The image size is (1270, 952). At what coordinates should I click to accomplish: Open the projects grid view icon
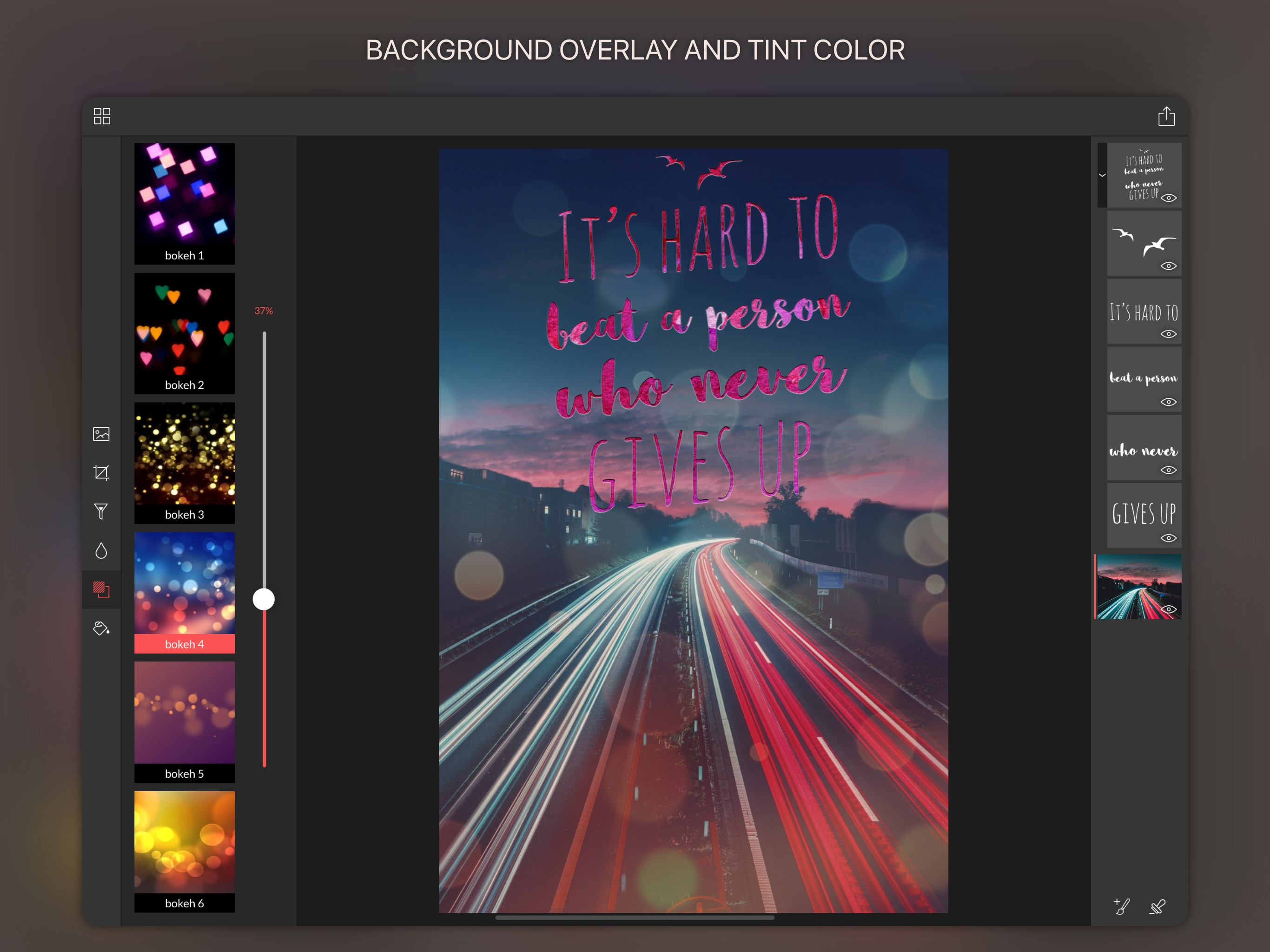[102, 116]
